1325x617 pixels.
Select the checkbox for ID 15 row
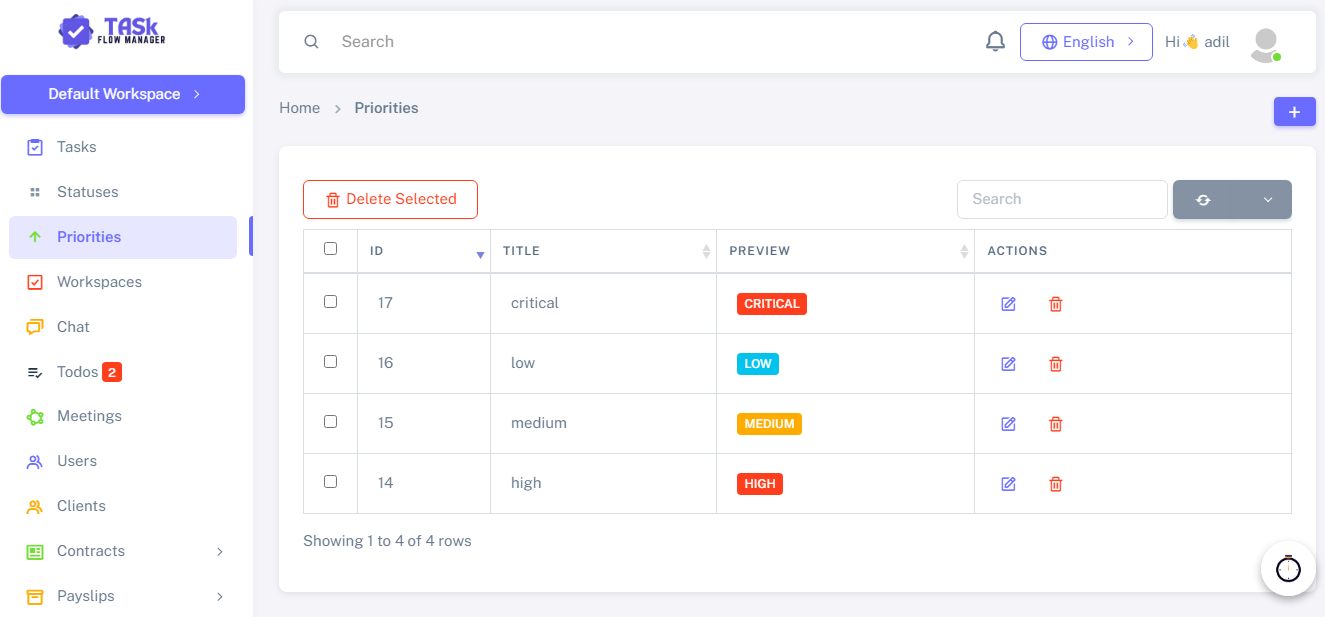(331, 421)
